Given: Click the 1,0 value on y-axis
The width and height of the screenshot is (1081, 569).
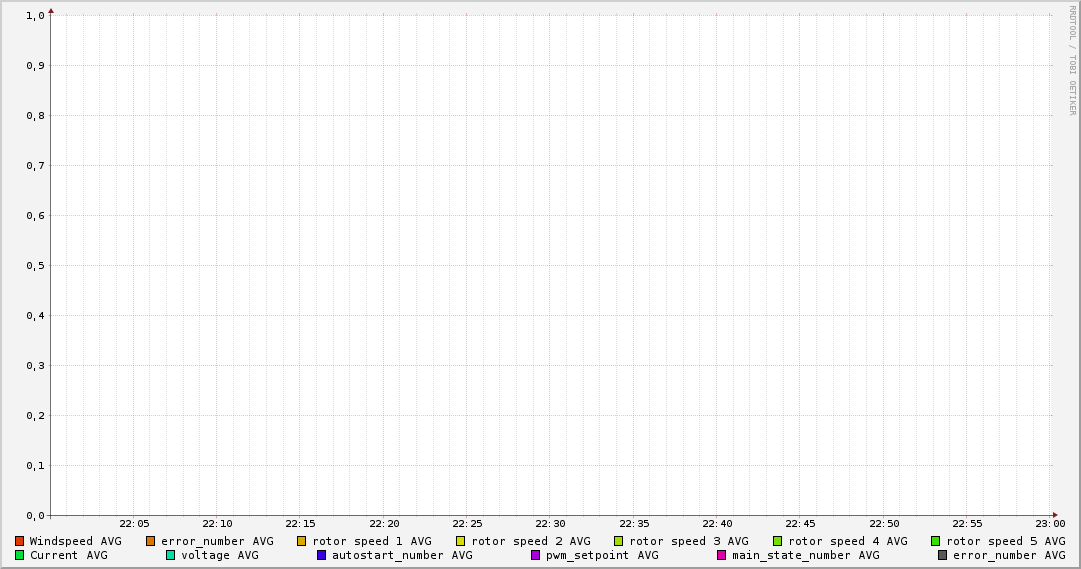Looking at the screenshot, I should 35,16.
